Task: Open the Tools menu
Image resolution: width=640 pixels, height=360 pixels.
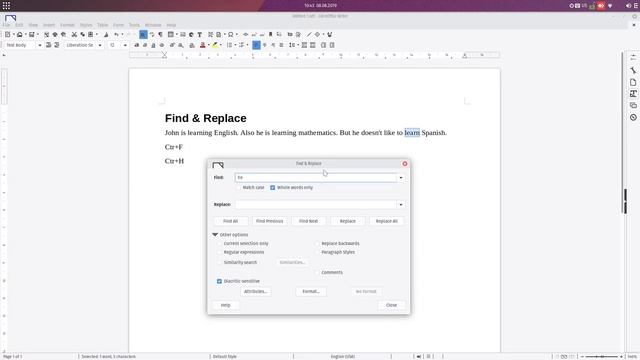Action: coord(134,25)
